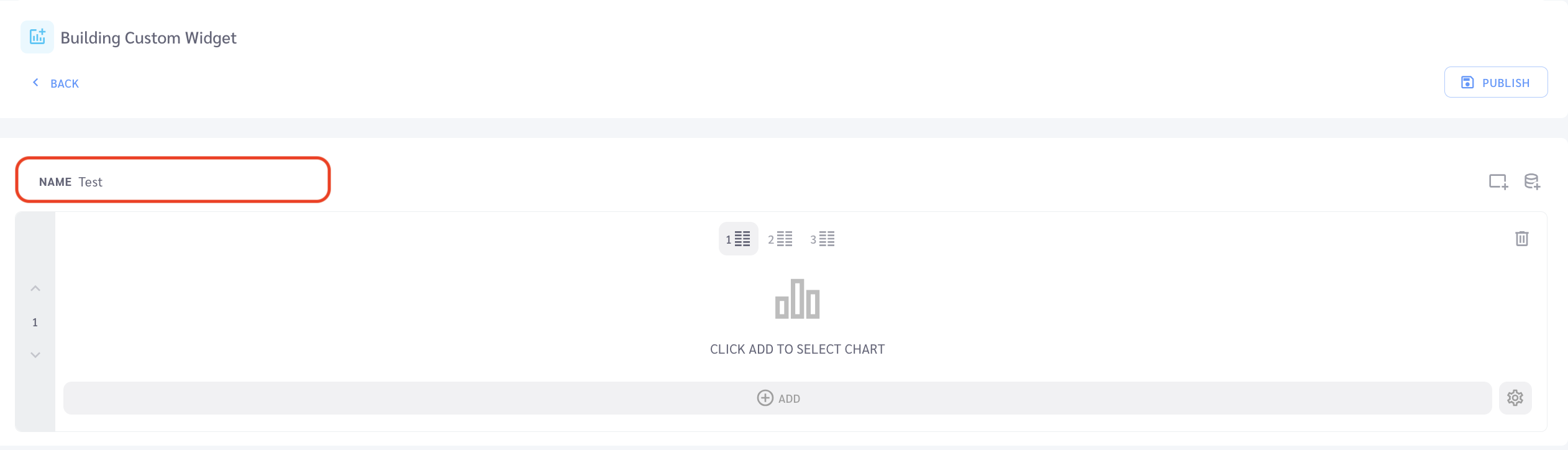Switch to 3-column layout

(823, 239)
